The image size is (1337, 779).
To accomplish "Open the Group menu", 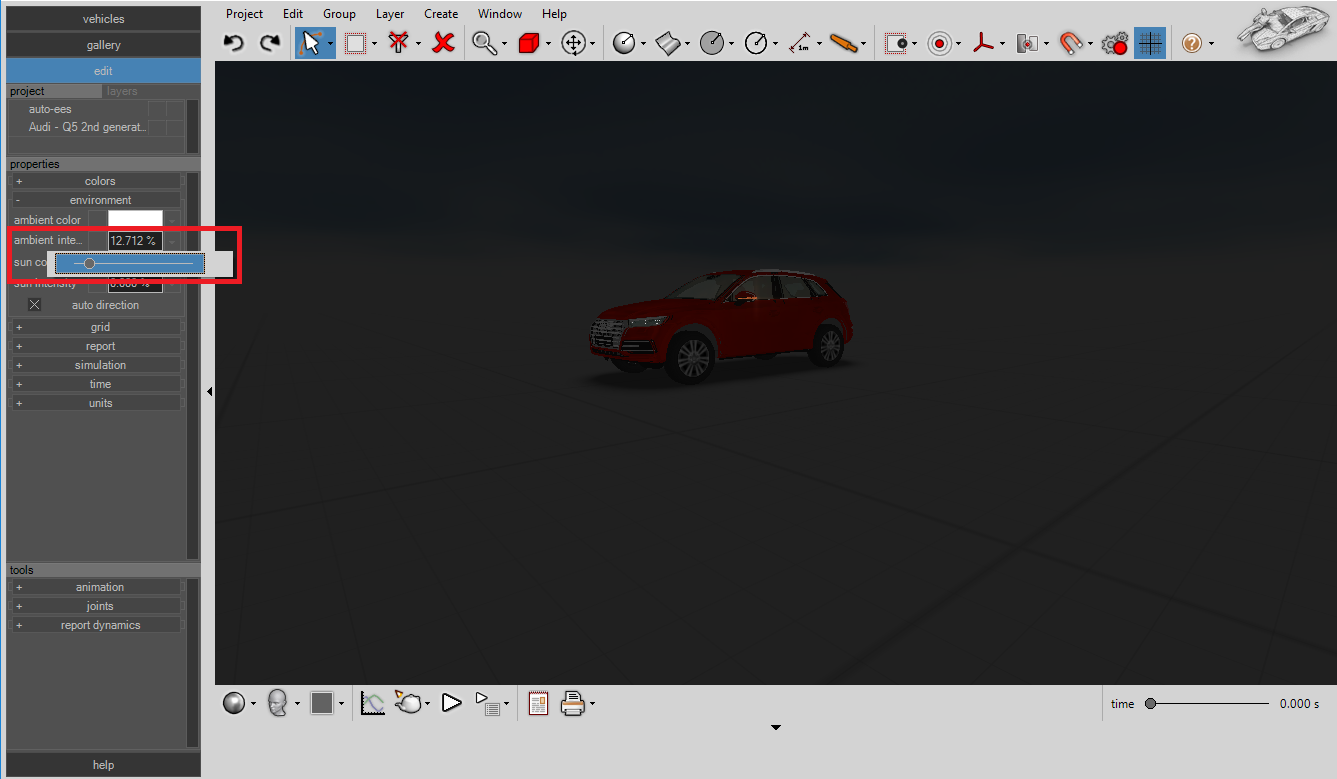I will [x=339, y=14].
